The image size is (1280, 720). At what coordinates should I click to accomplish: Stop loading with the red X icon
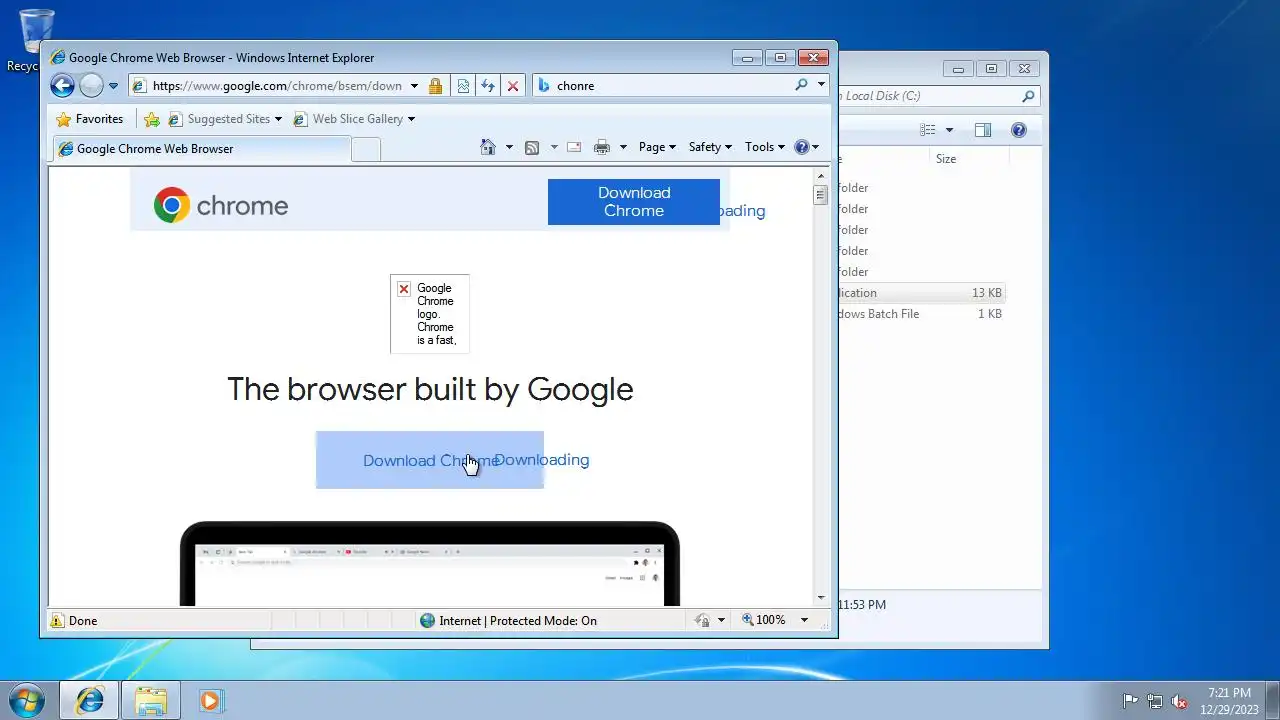(x=513, y=86)
